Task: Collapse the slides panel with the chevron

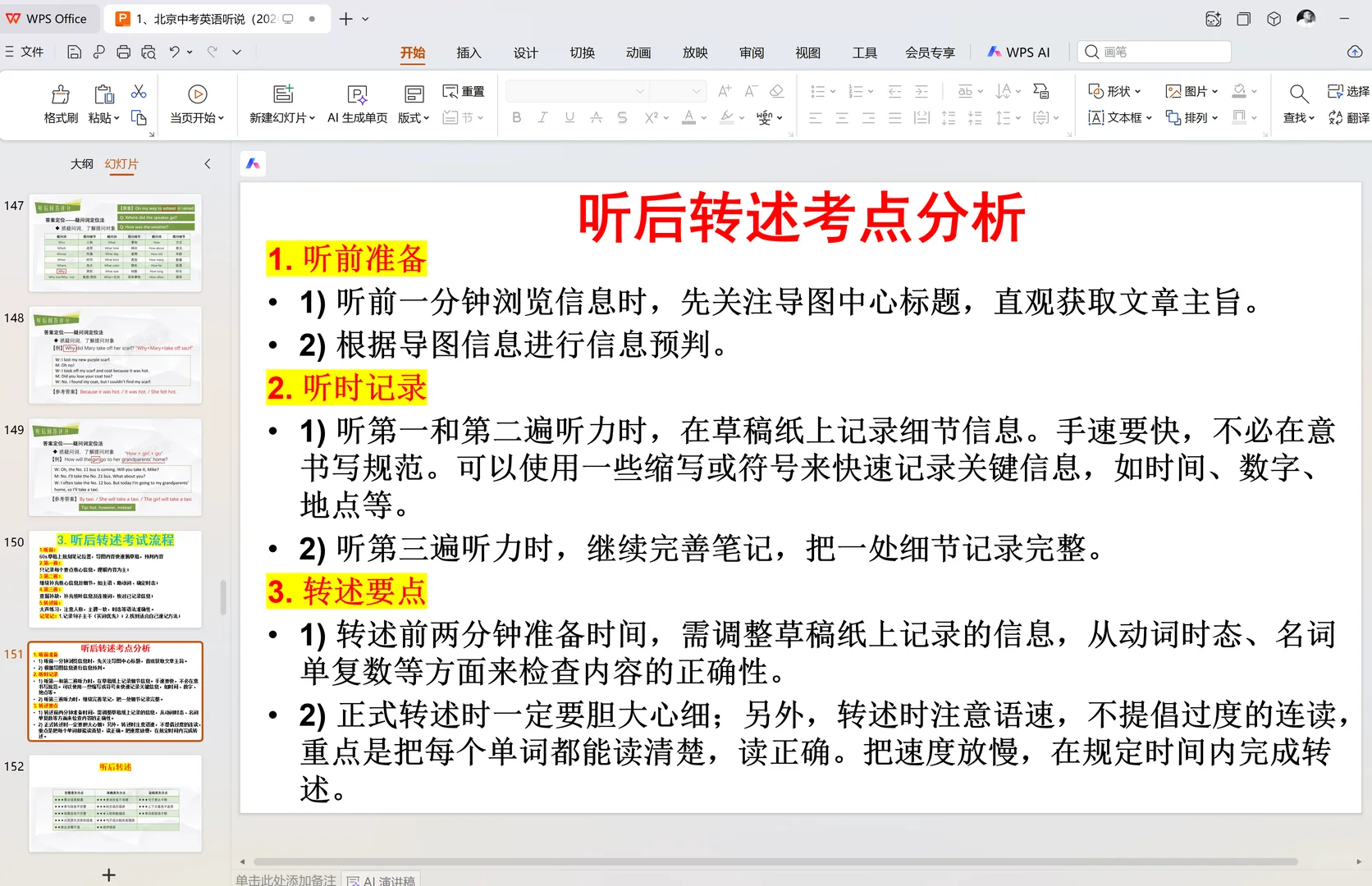Action: click(x=207, y=163)
